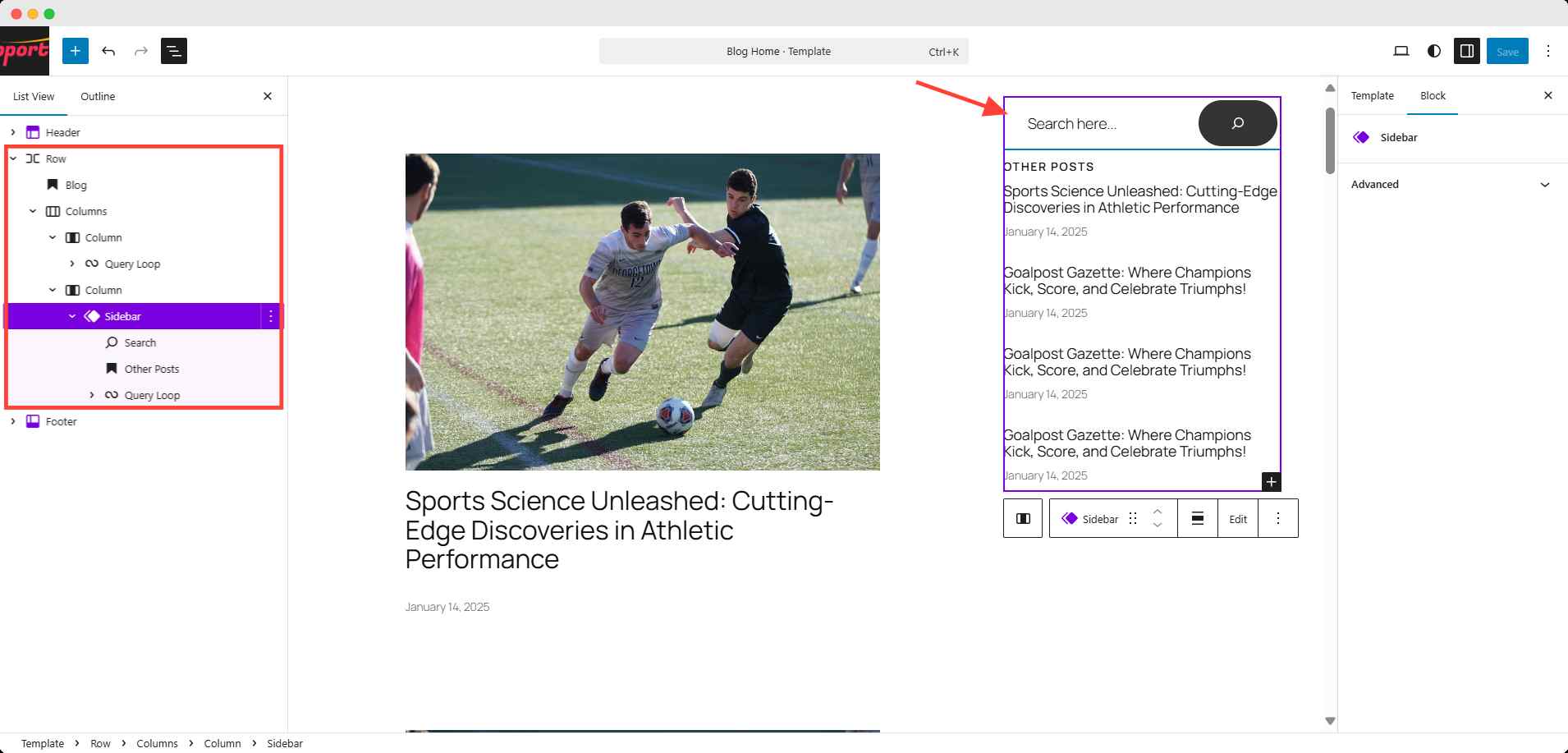Screen dimensions: 1568x753
Task: Click the search magnifier button in sidebar
Action: tap(1237, 123)
